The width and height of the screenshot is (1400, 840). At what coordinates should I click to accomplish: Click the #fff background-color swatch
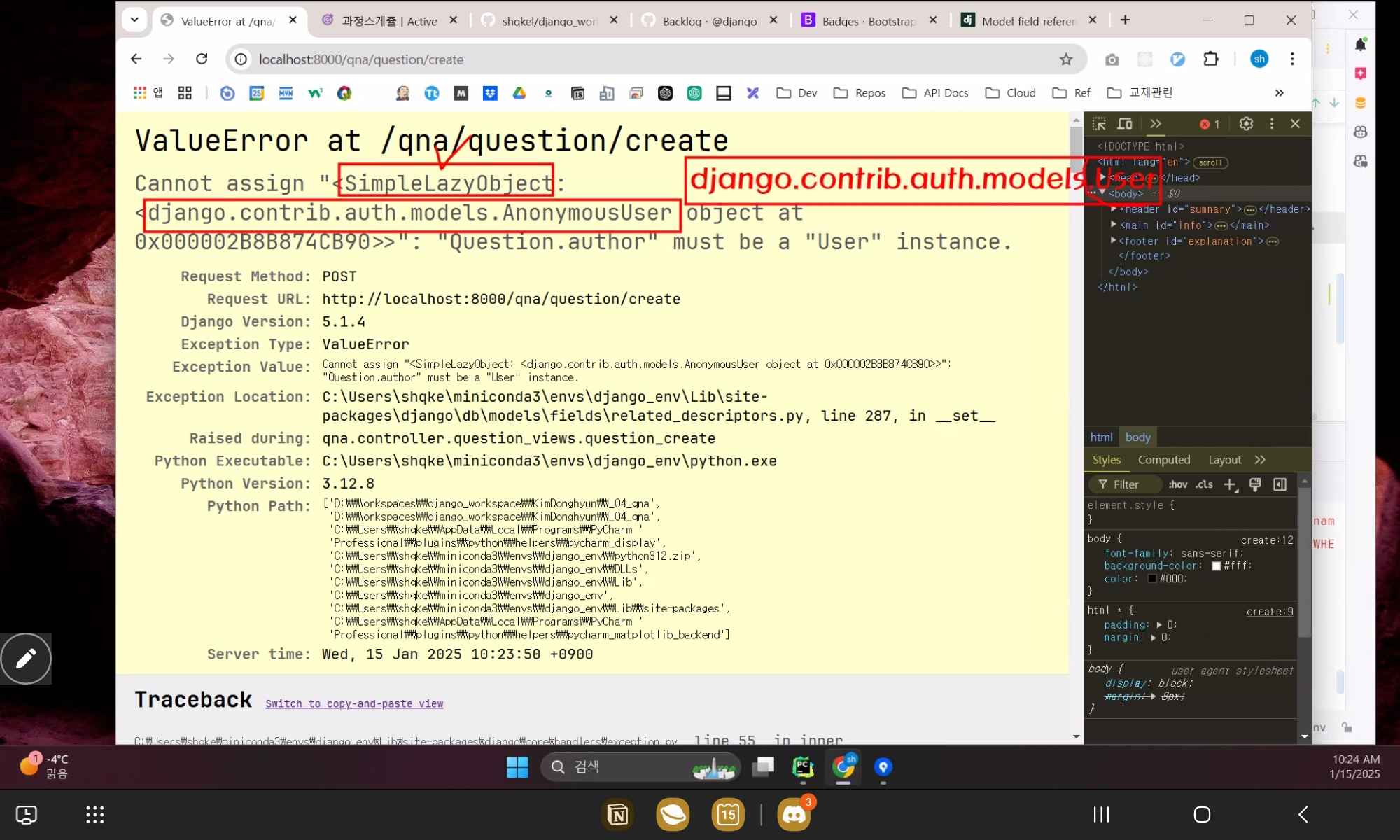coord(1216,566)
